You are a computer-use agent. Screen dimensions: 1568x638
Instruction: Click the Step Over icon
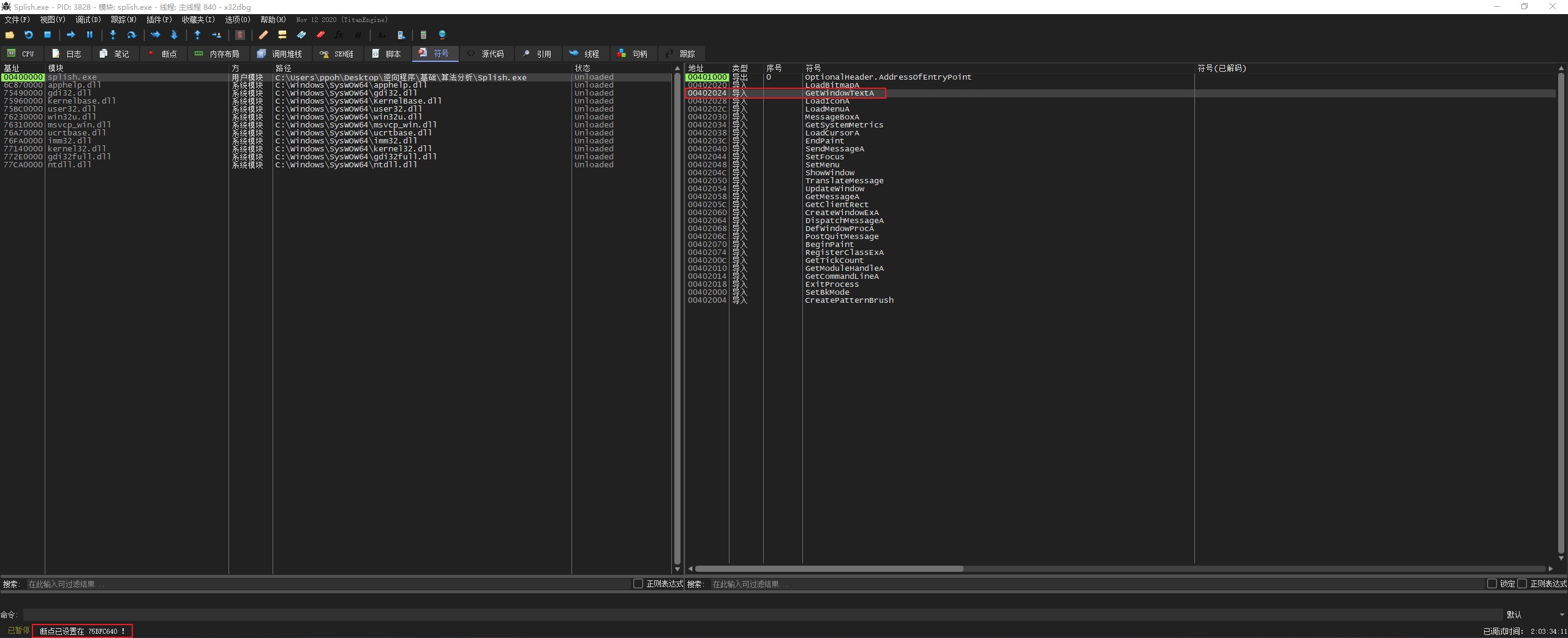(x=132, y=35)
